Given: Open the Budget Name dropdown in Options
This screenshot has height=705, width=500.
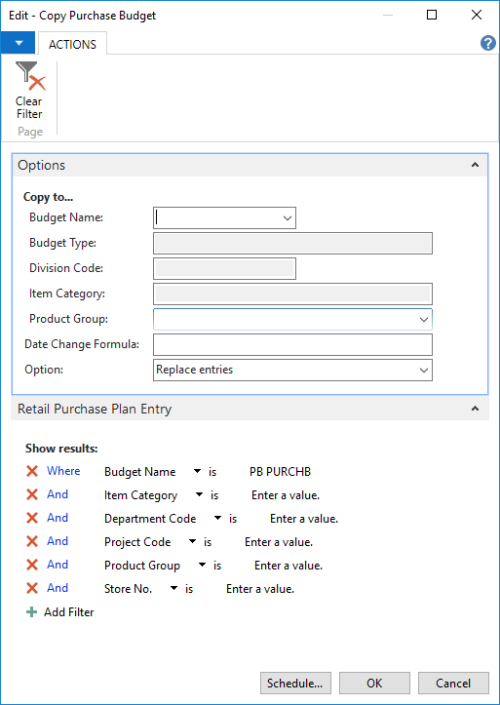Looking at the screenshot, I should pos(287,218).
